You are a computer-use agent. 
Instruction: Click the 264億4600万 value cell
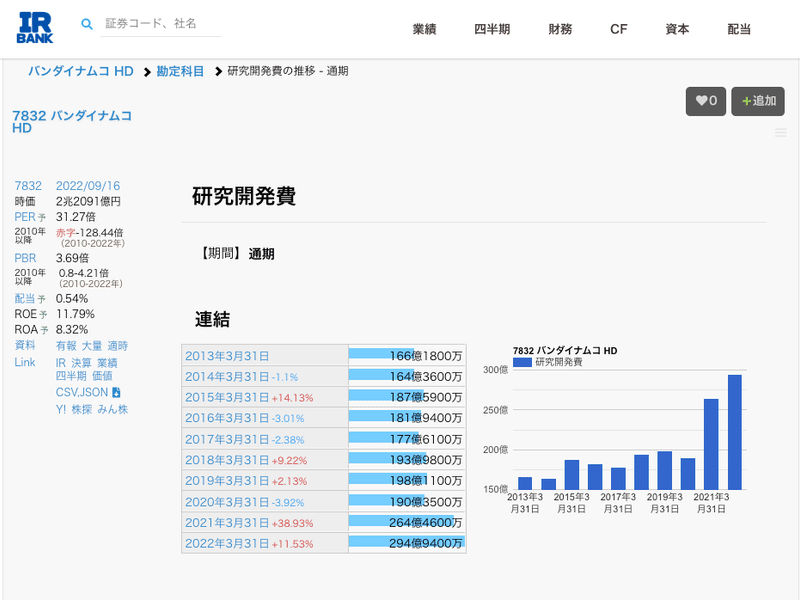click(x=407, y=522)
